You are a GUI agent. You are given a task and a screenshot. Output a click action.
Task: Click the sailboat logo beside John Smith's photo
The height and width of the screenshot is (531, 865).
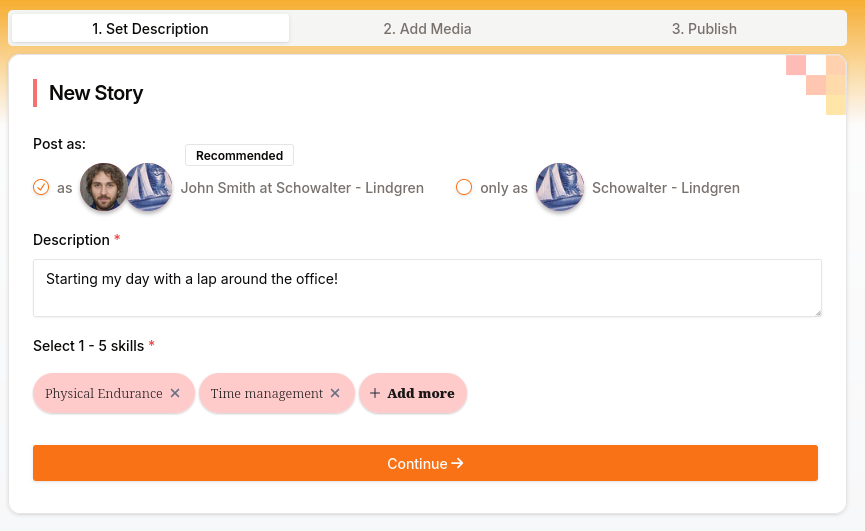(150, 187)
